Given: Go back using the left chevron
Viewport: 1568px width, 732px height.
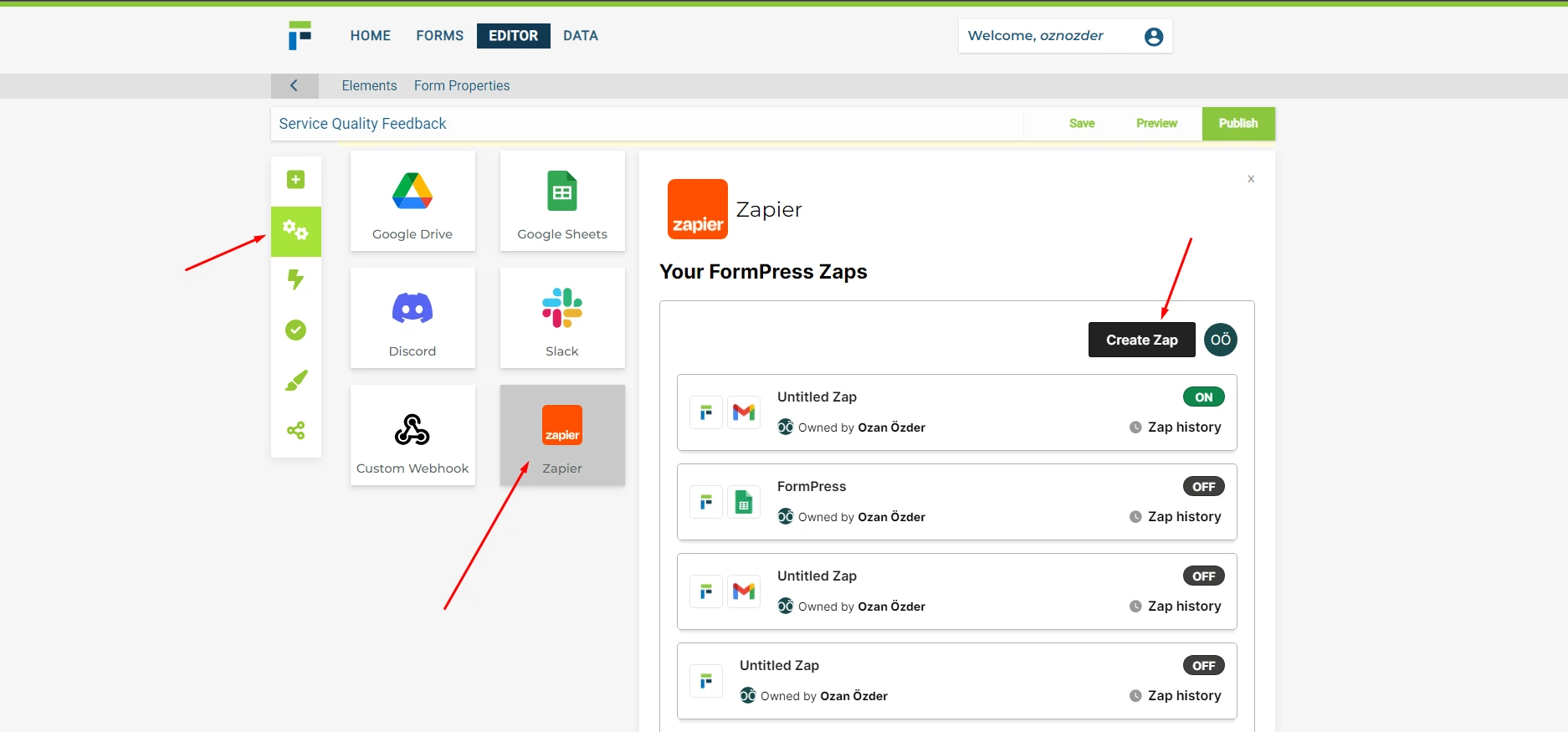Looking at the screenshot, I should pos(295,85).
